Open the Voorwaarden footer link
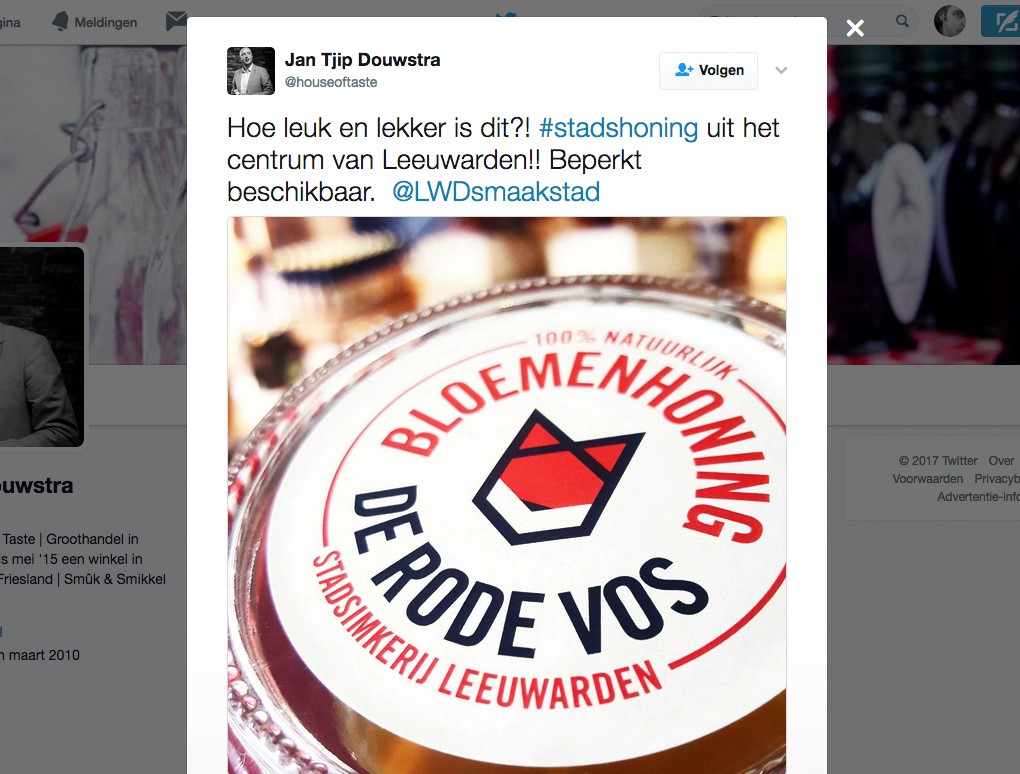Screen dimensions: 1020x774 click(x=928, y=479)
